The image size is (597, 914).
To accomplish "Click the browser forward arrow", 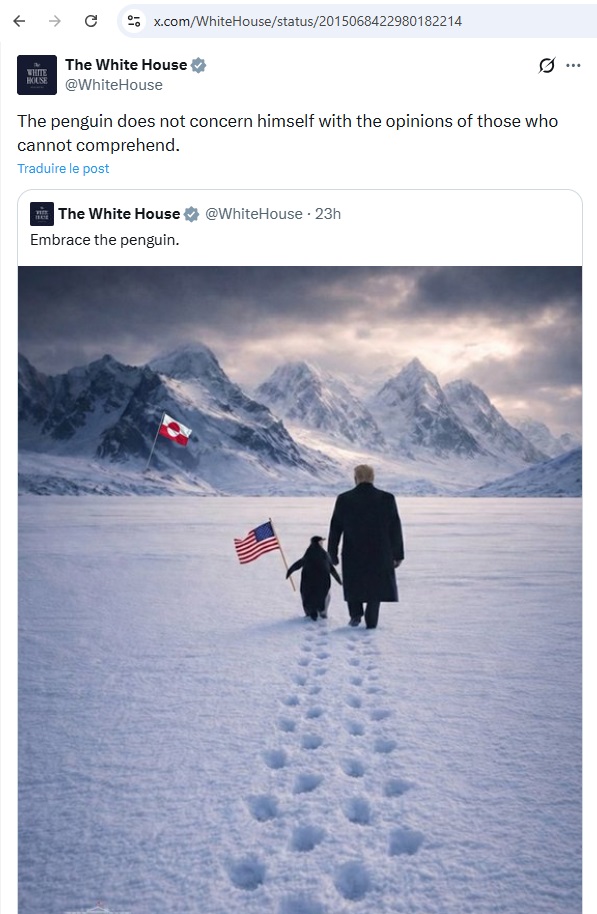I will [55, 21].
